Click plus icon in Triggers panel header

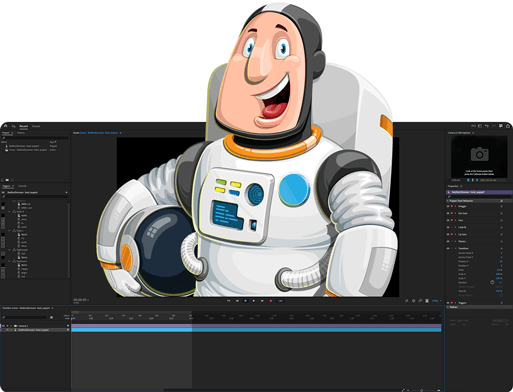coord(66,192)
